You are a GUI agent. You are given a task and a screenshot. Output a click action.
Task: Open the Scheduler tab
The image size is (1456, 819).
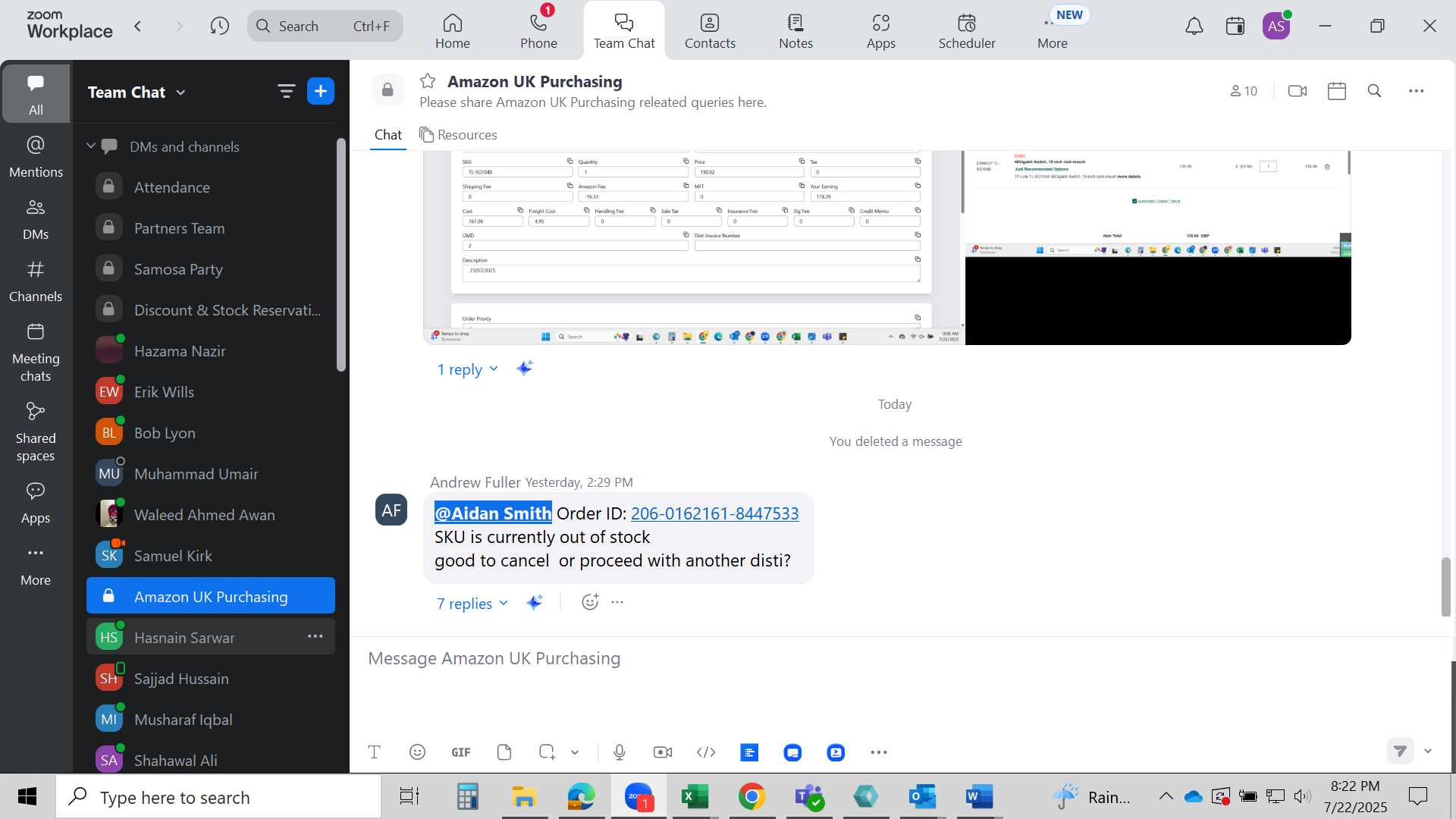point(967,31)
